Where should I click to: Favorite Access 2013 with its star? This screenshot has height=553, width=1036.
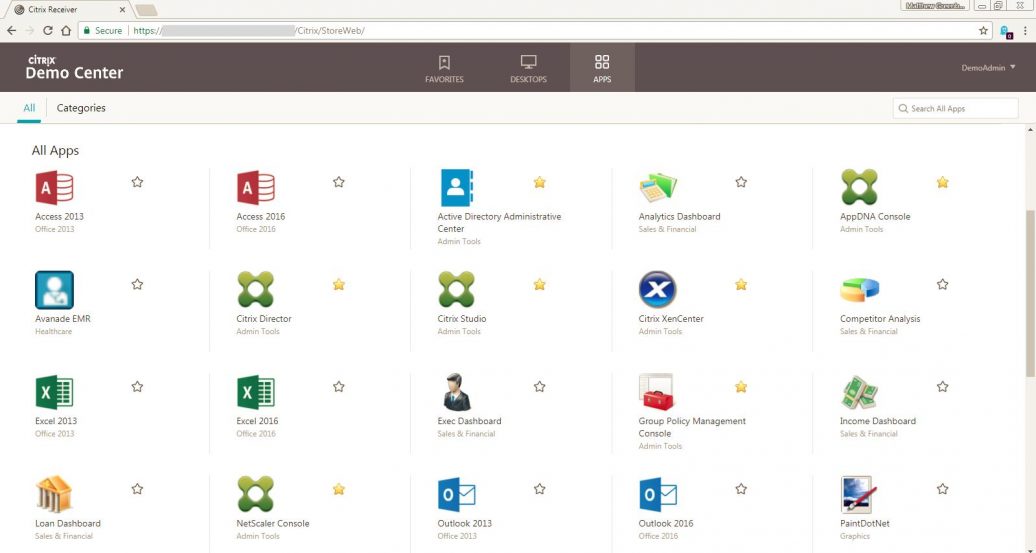(137, 182)
